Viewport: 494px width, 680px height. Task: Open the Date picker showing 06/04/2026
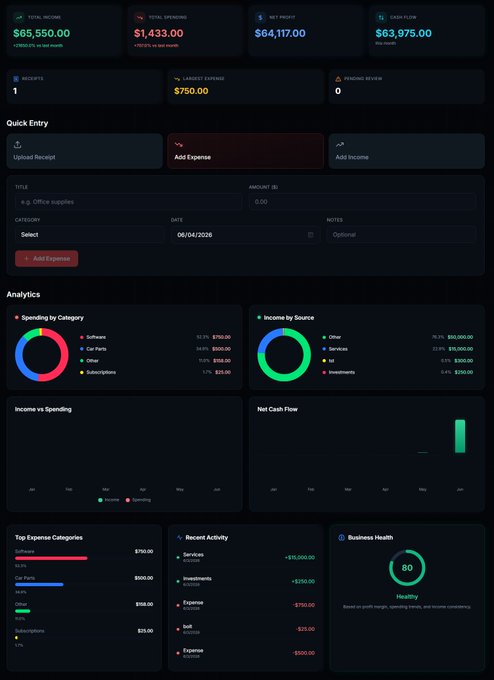245,235
